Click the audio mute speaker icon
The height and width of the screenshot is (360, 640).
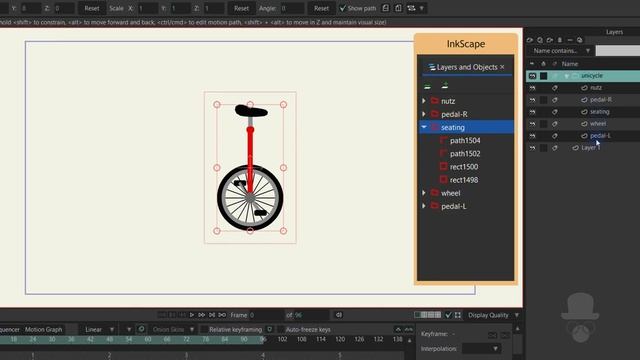tap(339, 315)
